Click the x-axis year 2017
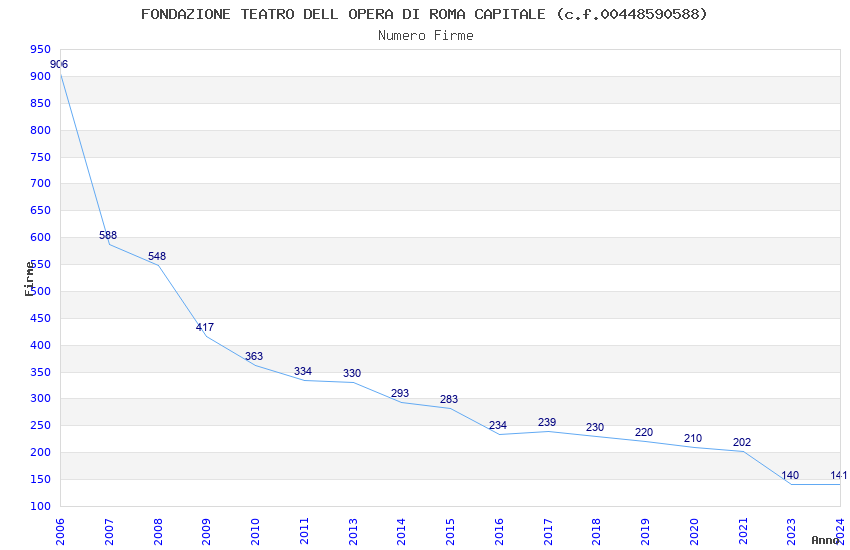Screen dimensions: 850x550 pos(548,532)
